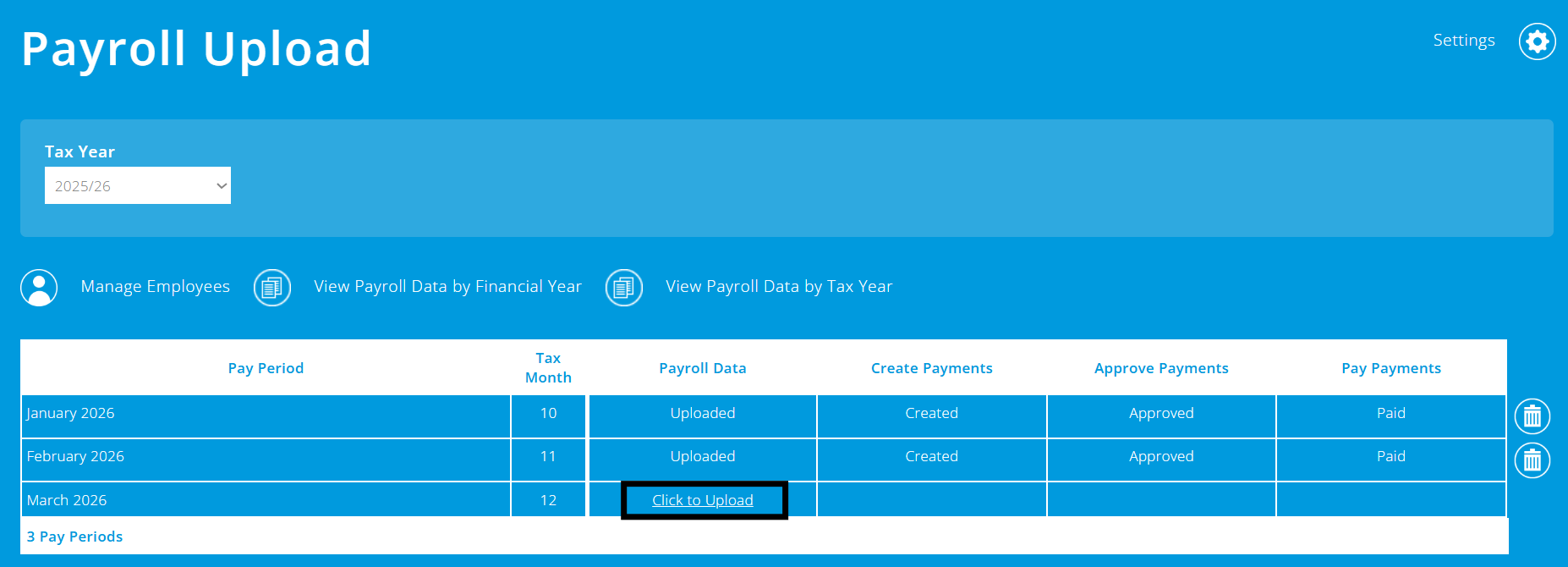The image size is (1568, 567).
Task: Open the Settings gear icon
Action: pyautogui.click(x=1537, y=41)
